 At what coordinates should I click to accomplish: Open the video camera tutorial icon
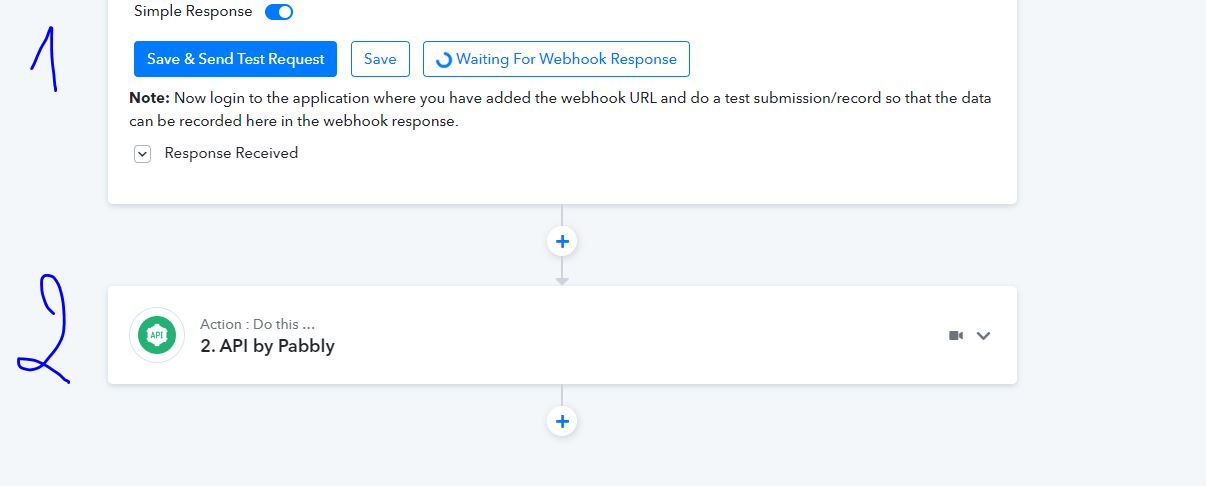tap(956, 336)
